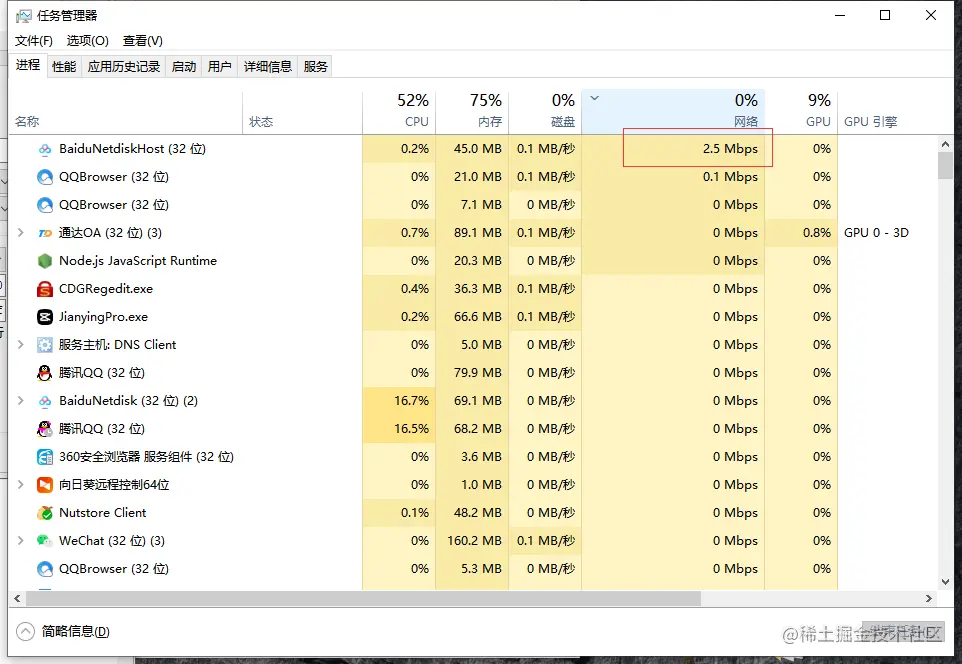Sort by the 内存 column header

pyautogui.click(x=472, y=112)
